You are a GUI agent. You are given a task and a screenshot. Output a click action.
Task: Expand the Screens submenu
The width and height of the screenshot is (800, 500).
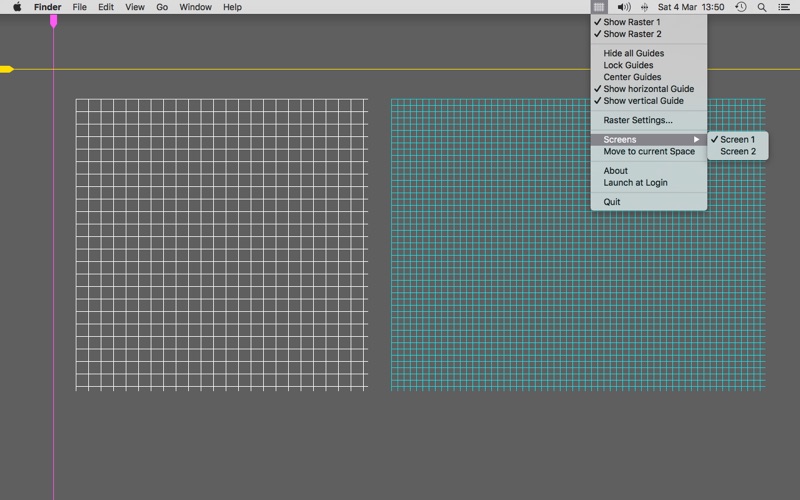click(649, 139)
